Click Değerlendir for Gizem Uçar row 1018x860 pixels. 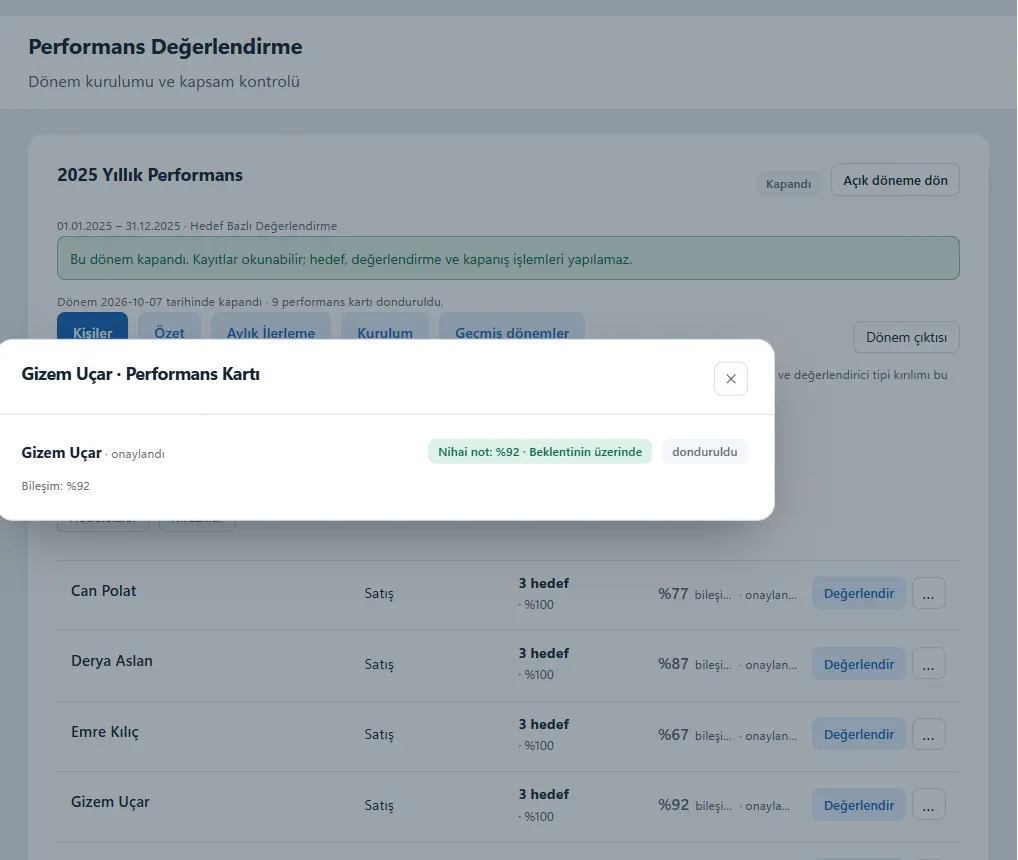click(x=858, y=805)
